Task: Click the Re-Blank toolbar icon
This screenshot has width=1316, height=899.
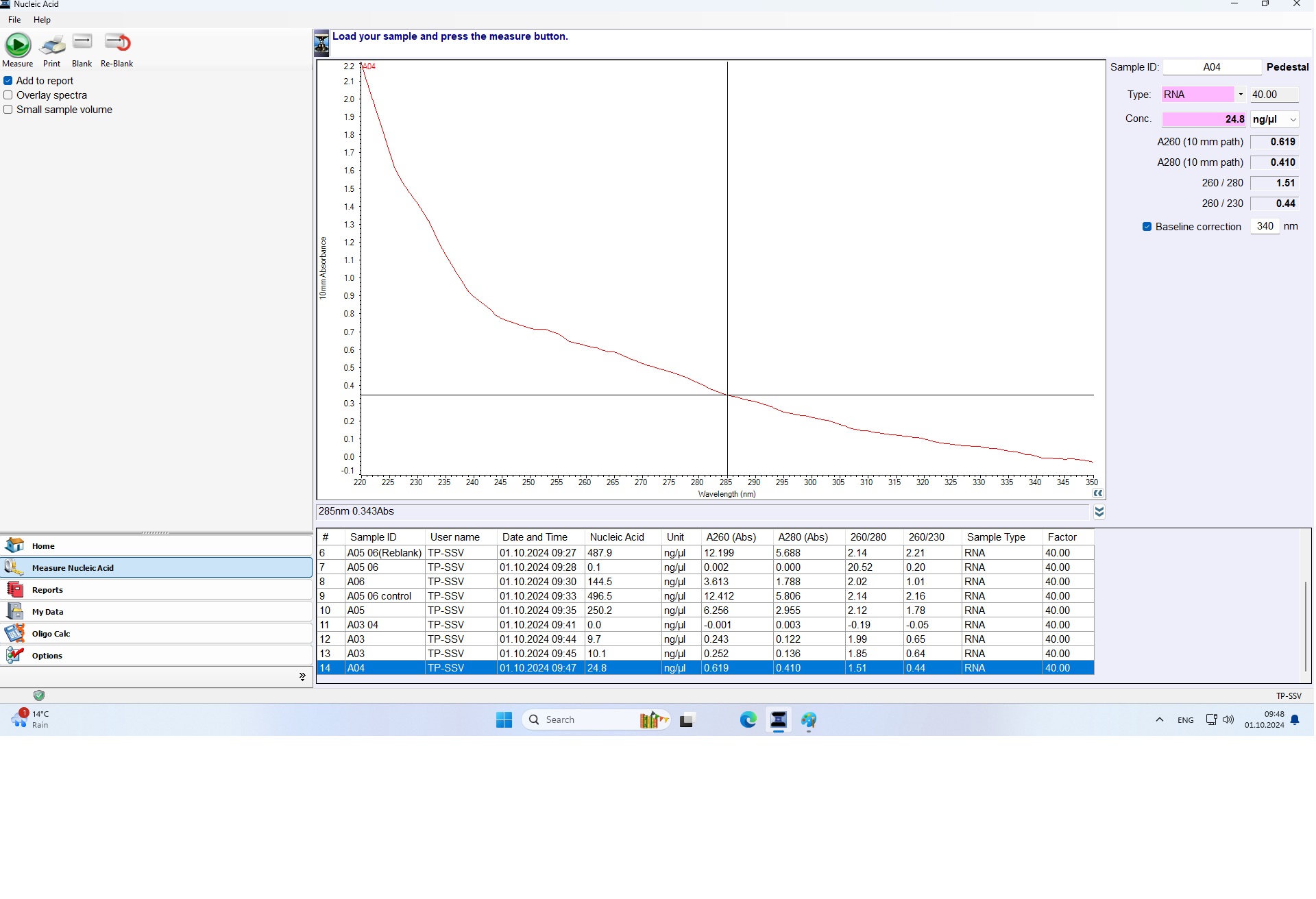Action: (117, 42)
